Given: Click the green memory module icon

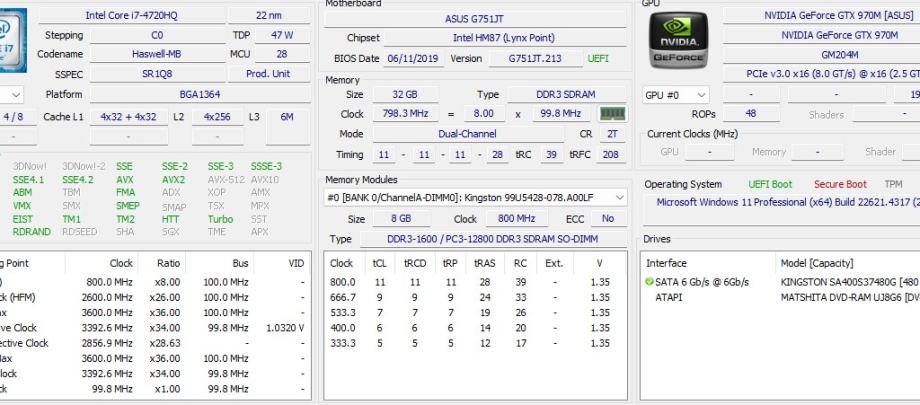Looking at the screenshot, I should click(x=613, y=113).
